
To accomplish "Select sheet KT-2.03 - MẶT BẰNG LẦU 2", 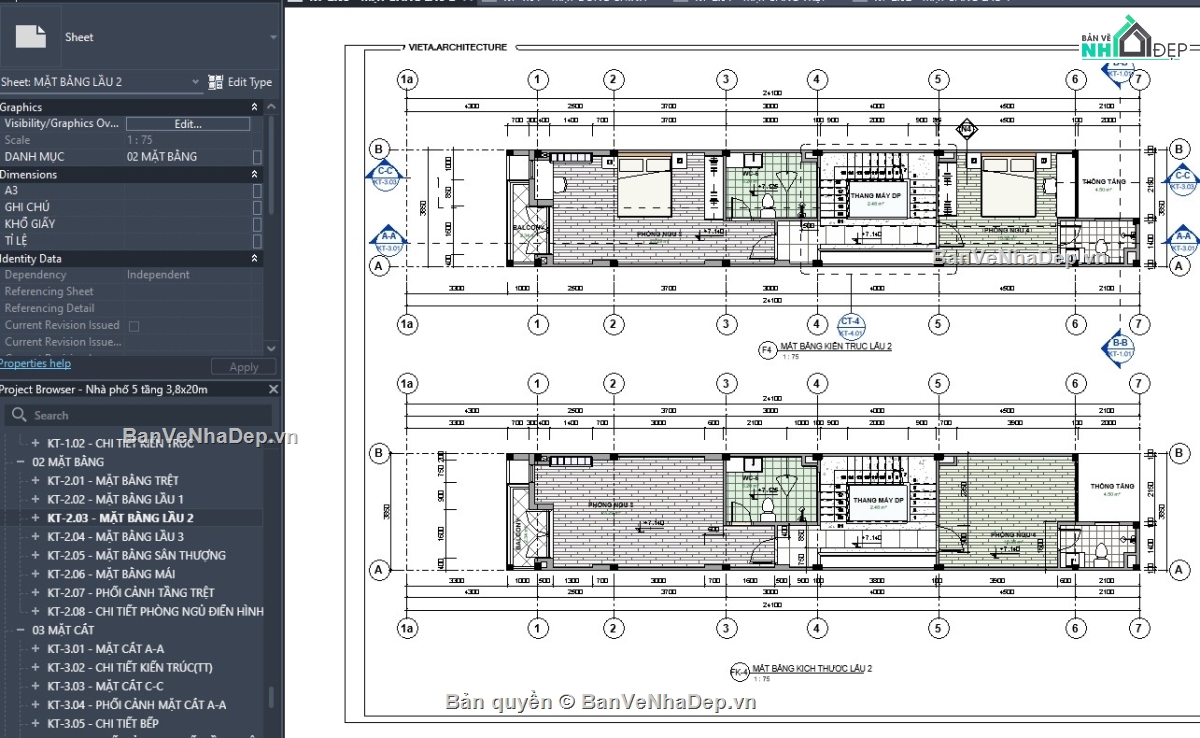I will pyautogui.click(x=120, y=518).
